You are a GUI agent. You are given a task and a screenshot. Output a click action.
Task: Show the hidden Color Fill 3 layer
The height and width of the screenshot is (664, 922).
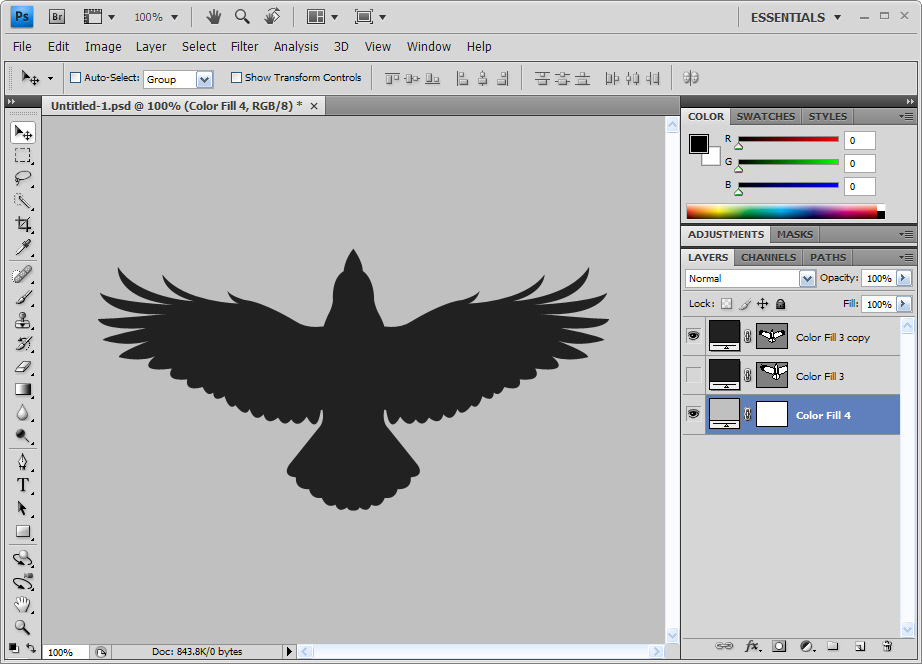point(693,376)
